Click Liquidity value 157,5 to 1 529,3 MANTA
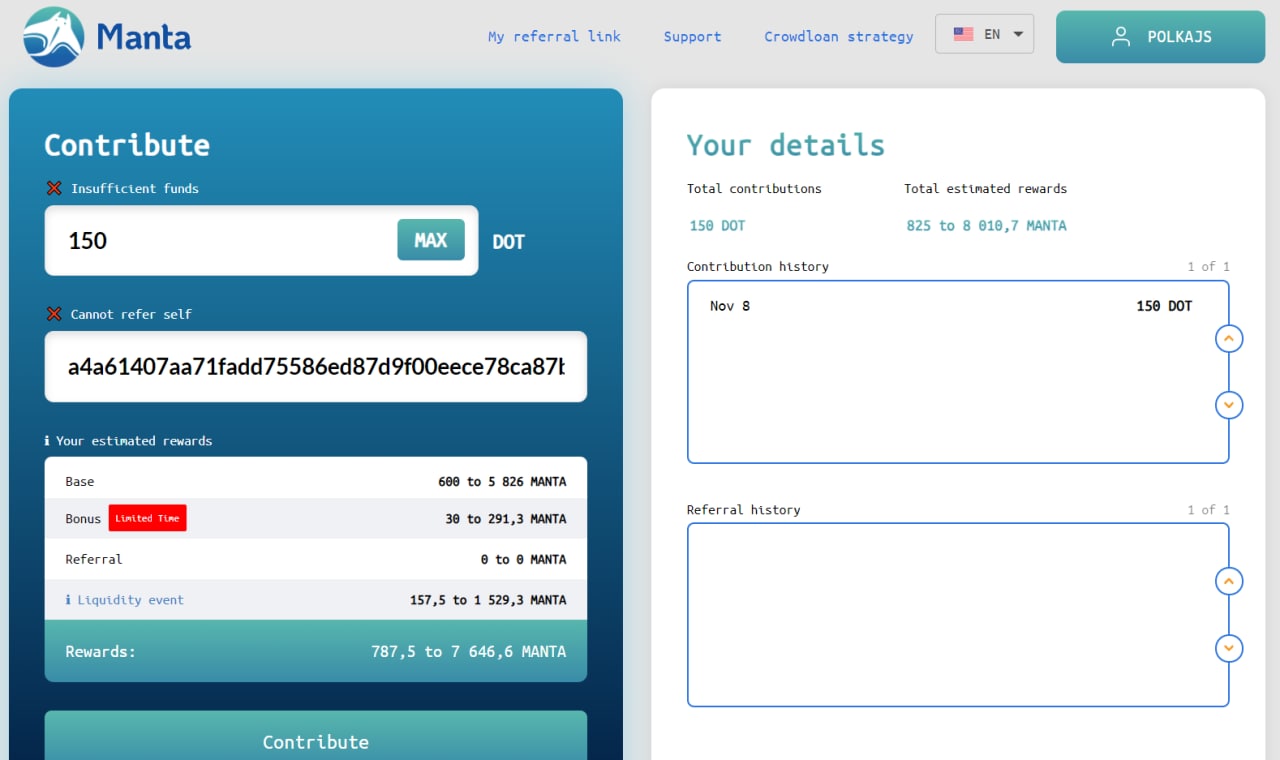The image size is (1280, 760). point(488,600)
